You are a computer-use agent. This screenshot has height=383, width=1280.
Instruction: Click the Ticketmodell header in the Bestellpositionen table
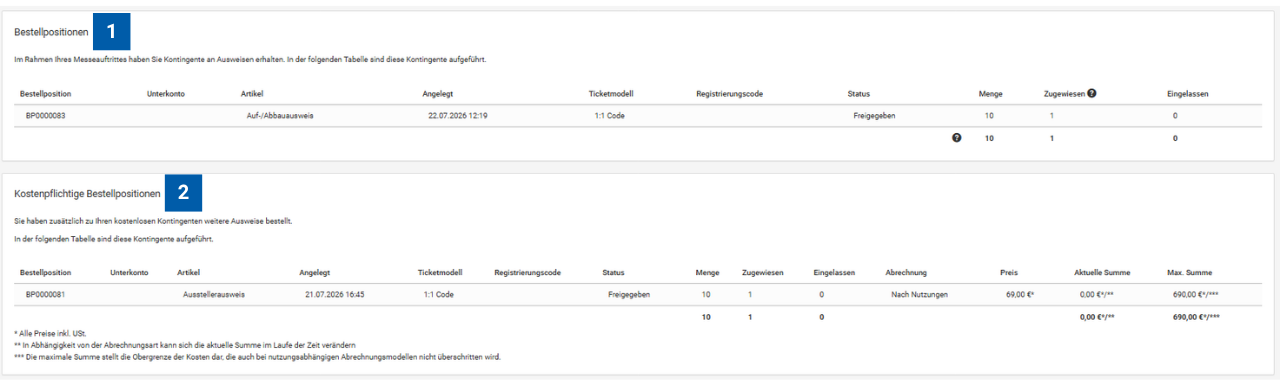611,93
